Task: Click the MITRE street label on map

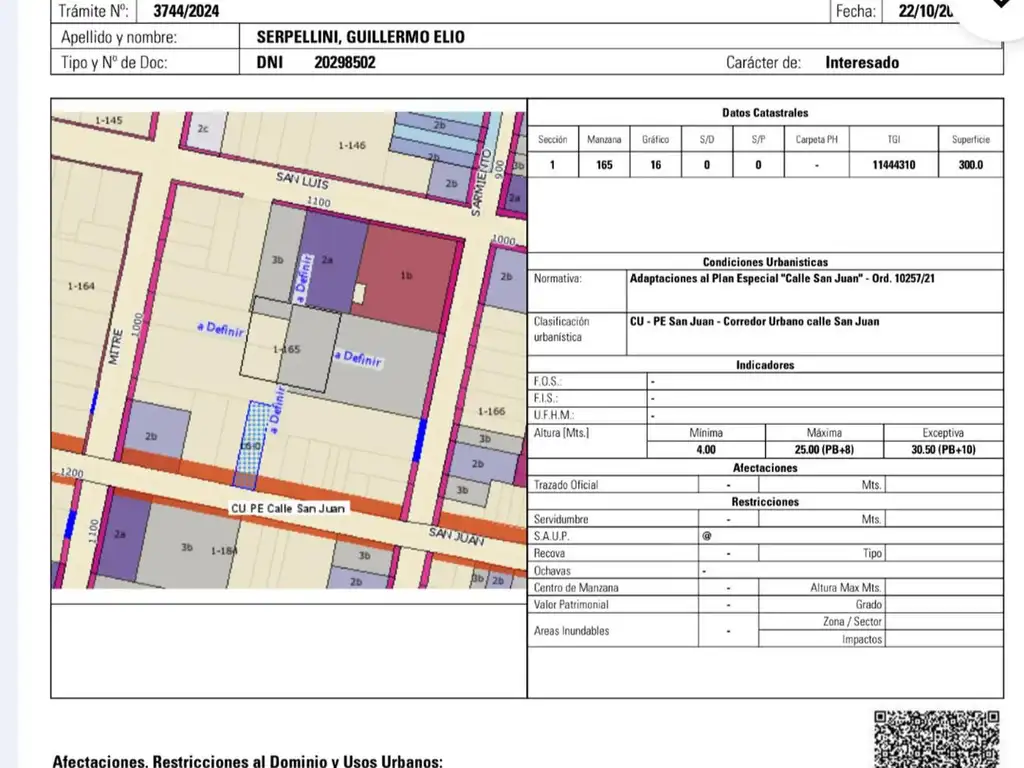Action: 117,343
